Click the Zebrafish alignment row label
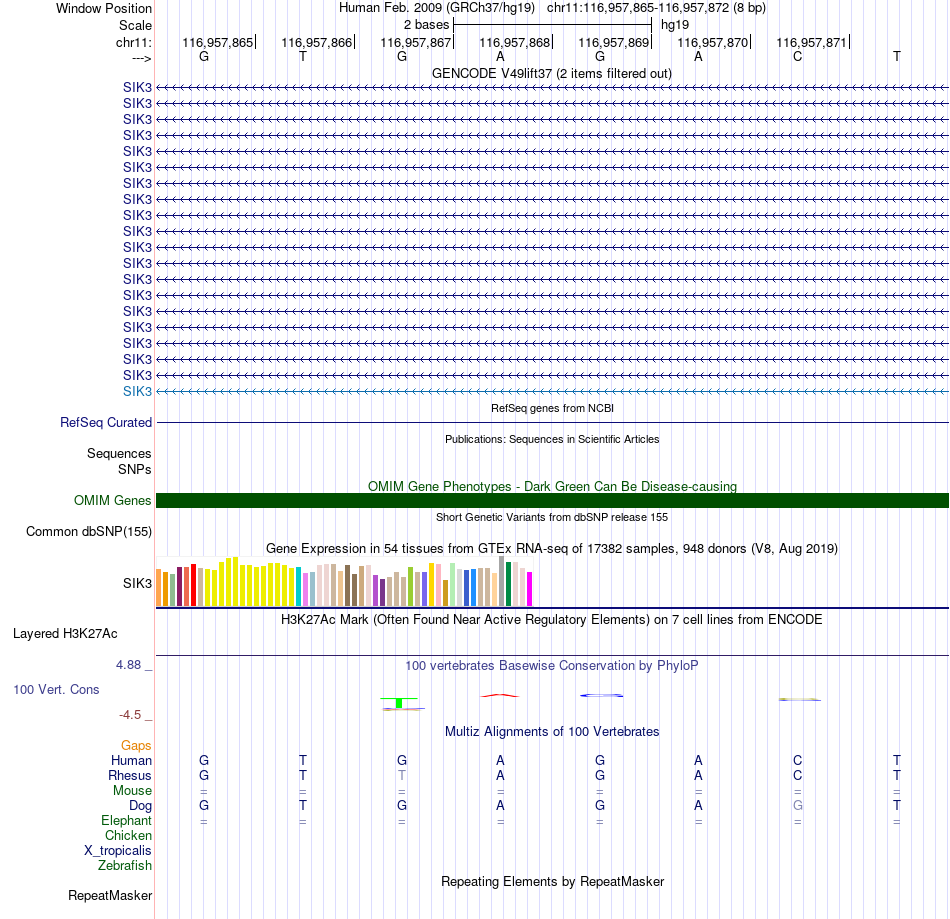Image resolution: width=950 pixels, height=919 pixels. click(125, 866)
